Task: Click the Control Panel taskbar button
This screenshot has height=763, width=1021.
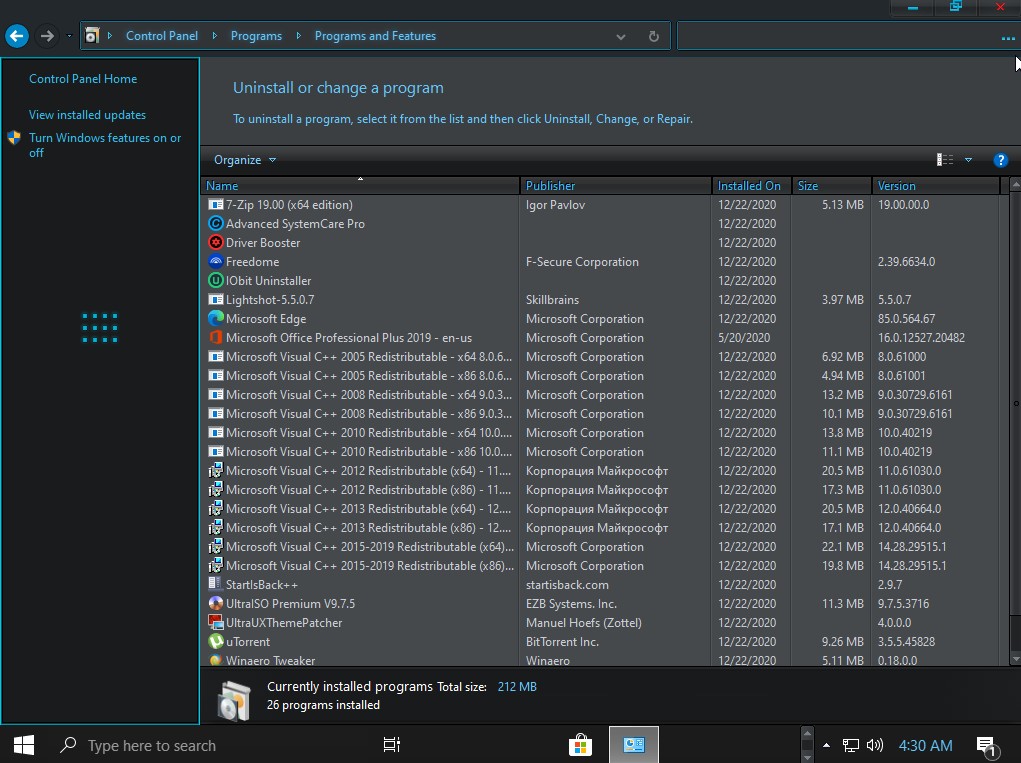Action: pos(634,745)
